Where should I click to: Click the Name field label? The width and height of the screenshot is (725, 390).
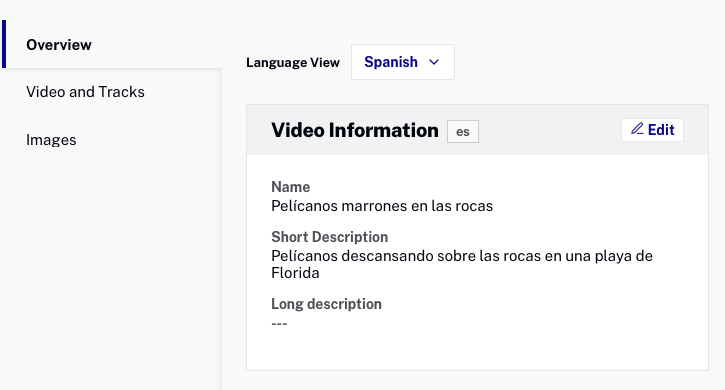[x=290, y=187]
